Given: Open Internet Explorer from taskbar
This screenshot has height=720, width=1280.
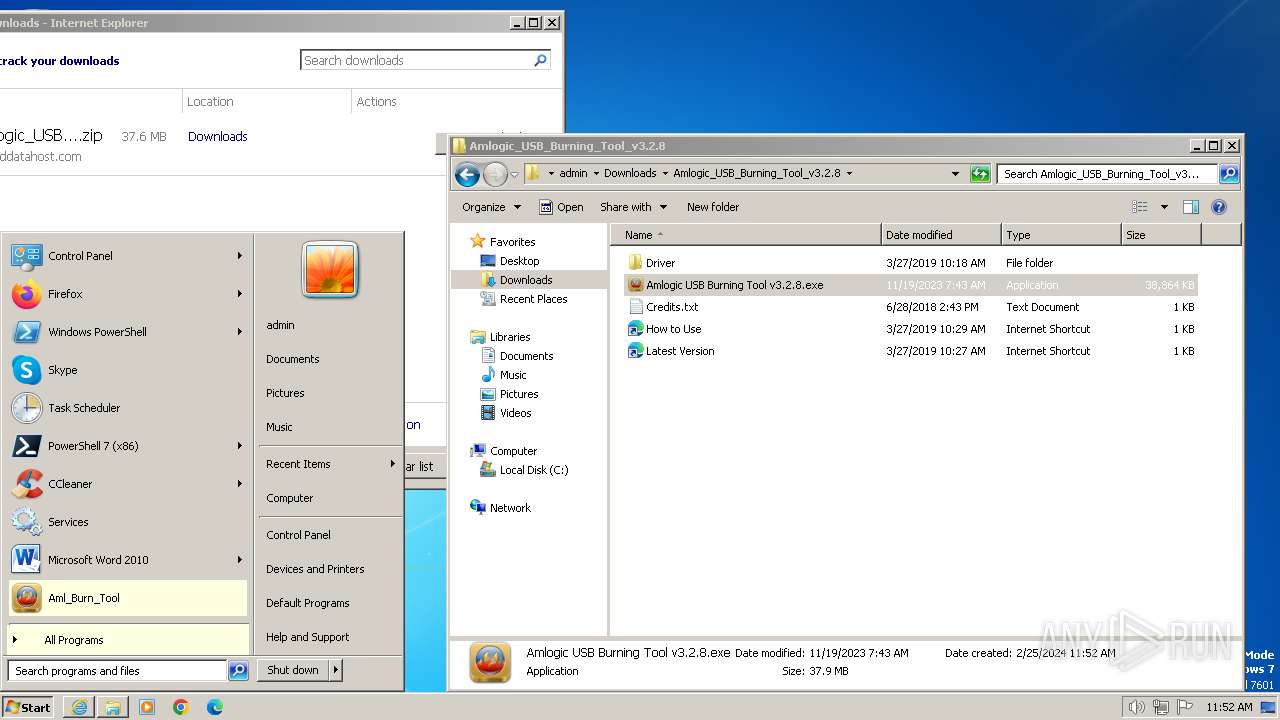Looking at the screenshot, I should point(79,707).
